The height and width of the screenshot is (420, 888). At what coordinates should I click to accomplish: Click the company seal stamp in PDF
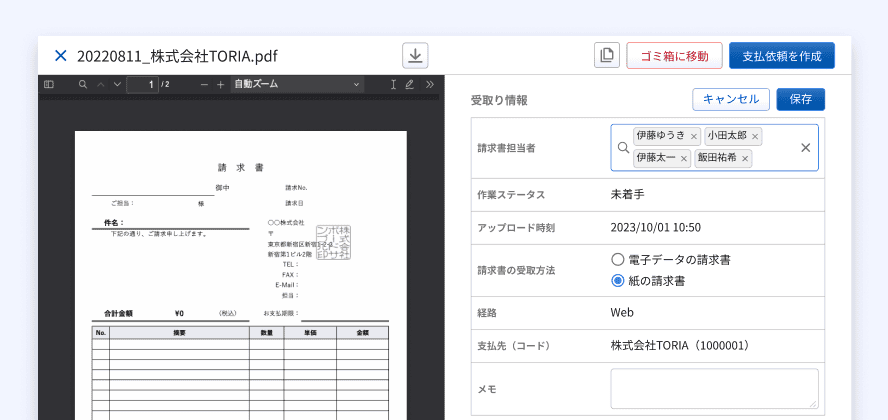(334, 242)
